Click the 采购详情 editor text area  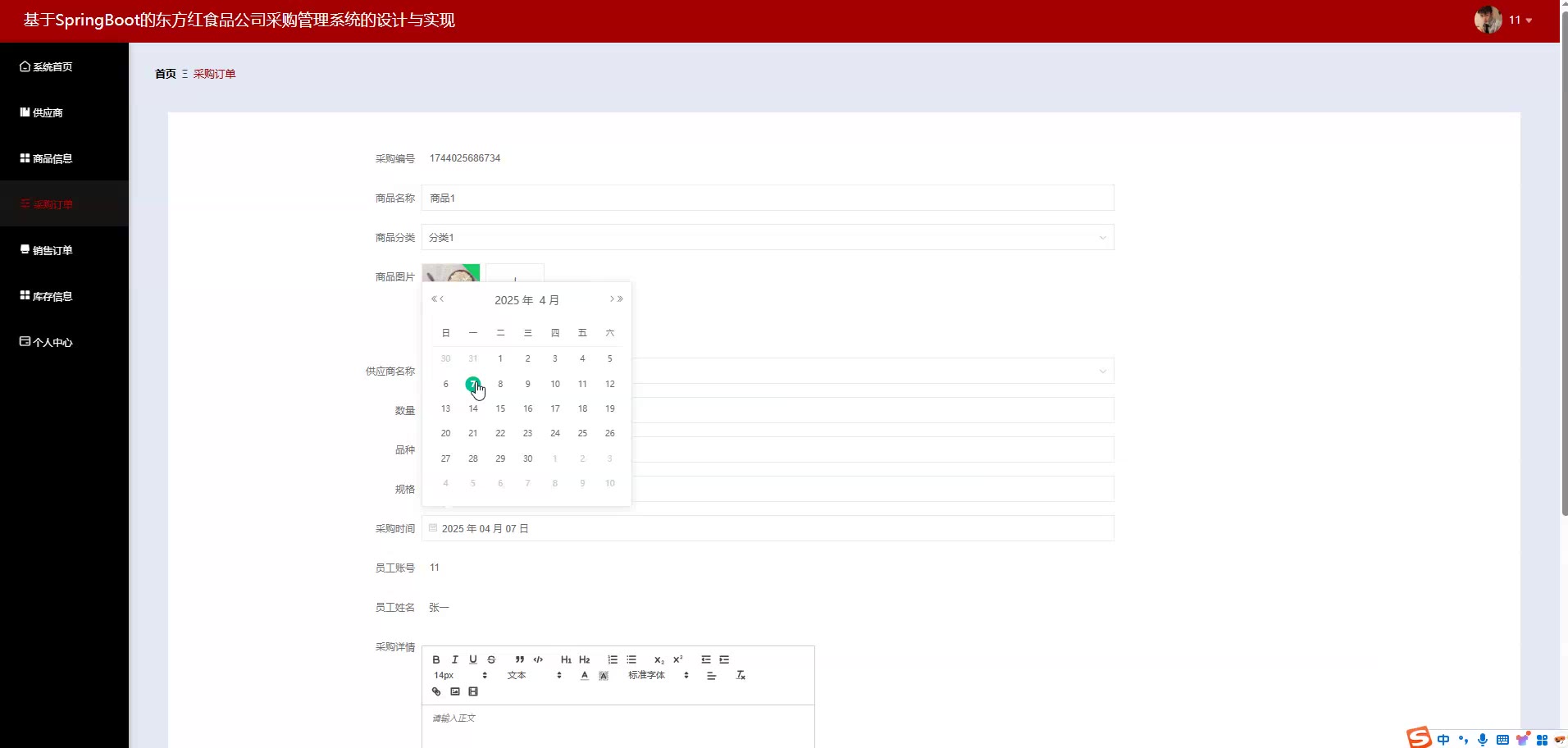(618, 727)
